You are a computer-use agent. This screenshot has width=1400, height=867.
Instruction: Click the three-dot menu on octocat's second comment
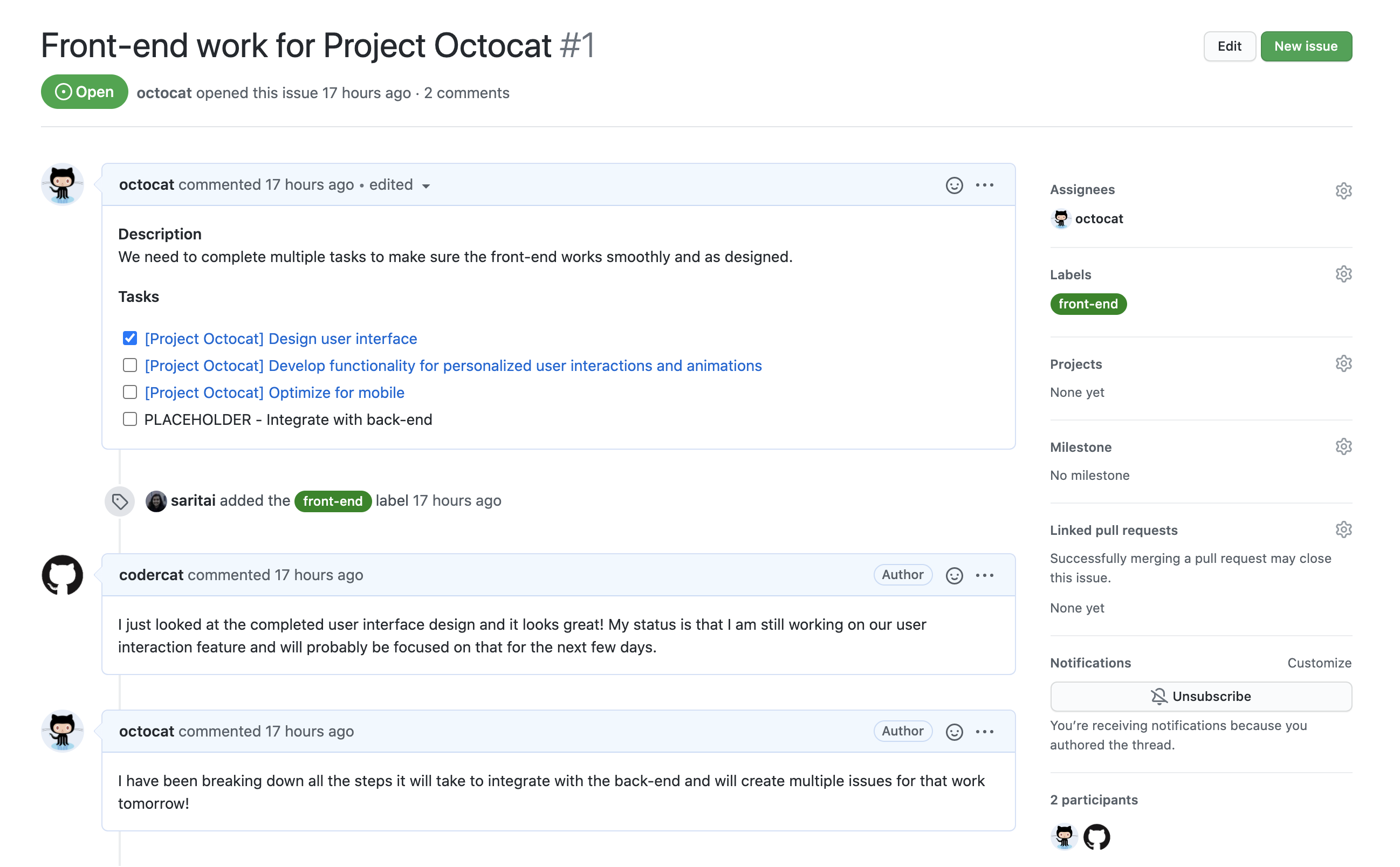point(985,732)
